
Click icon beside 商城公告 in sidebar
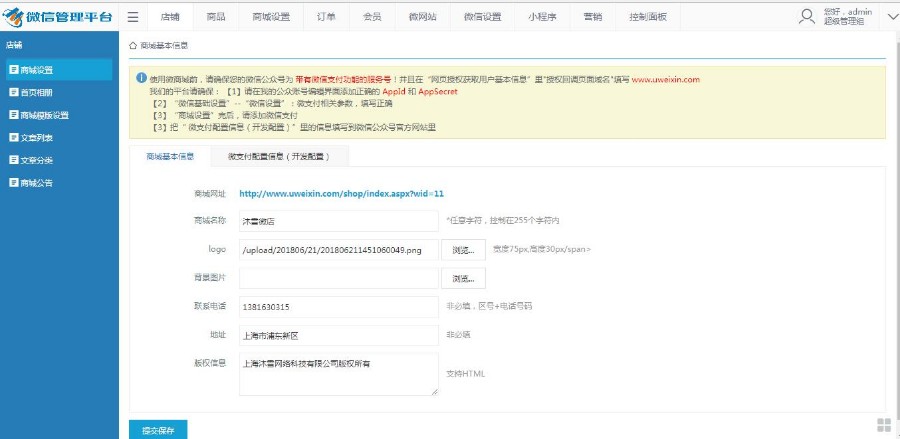tap(14, 182)
